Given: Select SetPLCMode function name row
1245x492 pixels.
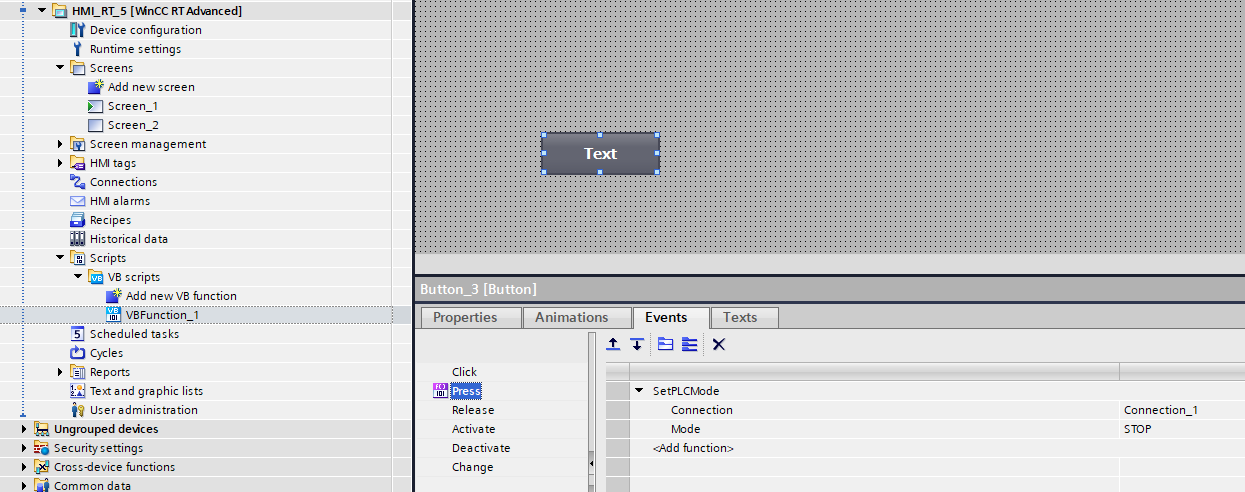Looking at the screenshot, I should [686, 391].
